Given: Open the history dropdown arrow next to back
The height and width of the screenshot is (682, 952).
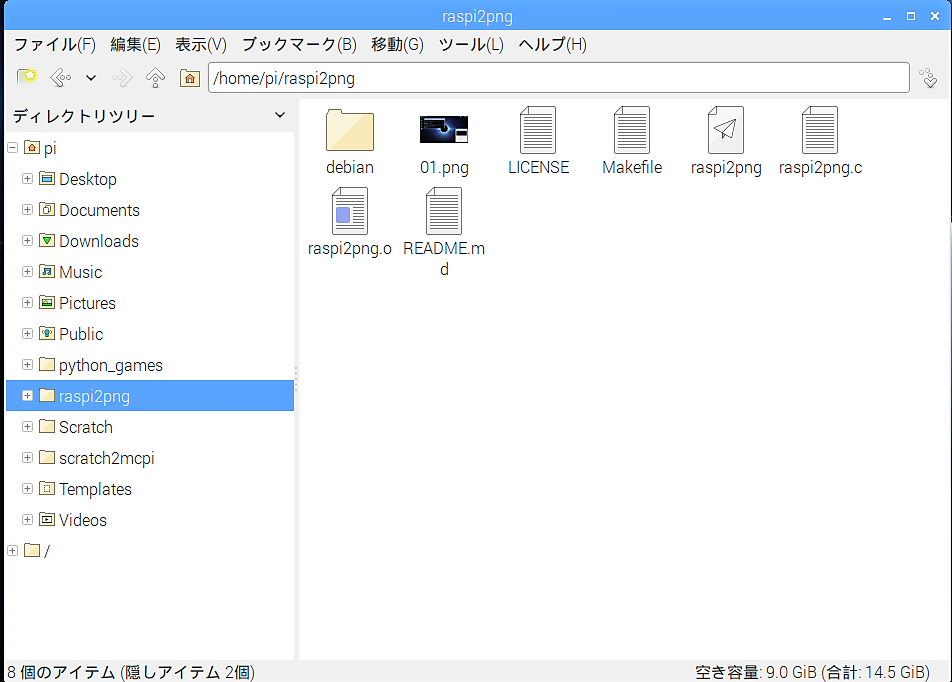Looking at the screenshot, I should (91, 78).
